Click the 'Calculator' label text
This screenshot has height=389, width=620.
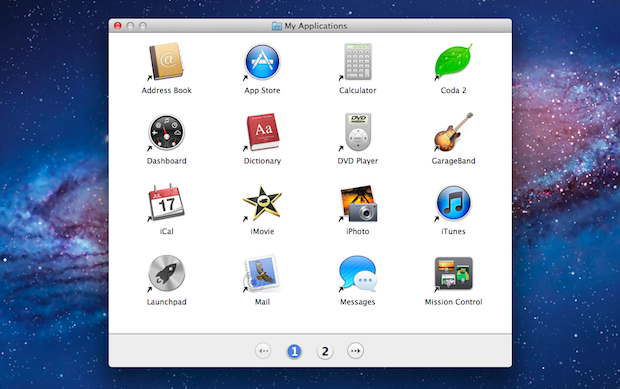[357, 90]
